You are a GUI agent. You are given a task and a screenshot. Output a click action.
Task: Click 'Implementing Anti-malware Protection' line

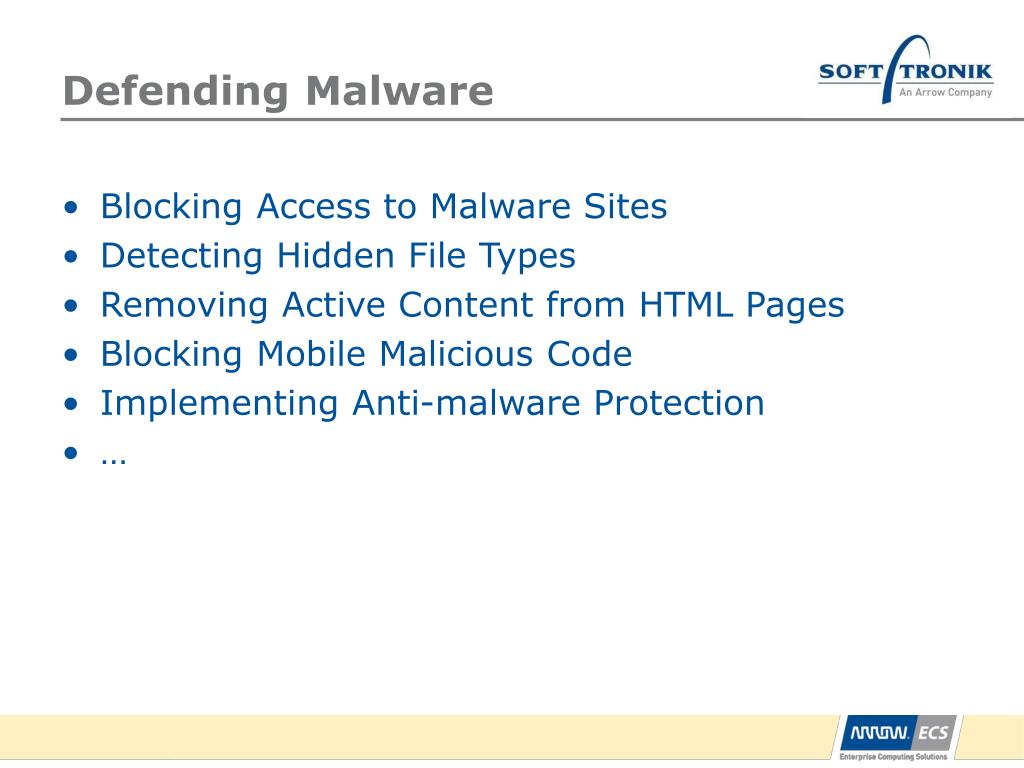[432, 403]
